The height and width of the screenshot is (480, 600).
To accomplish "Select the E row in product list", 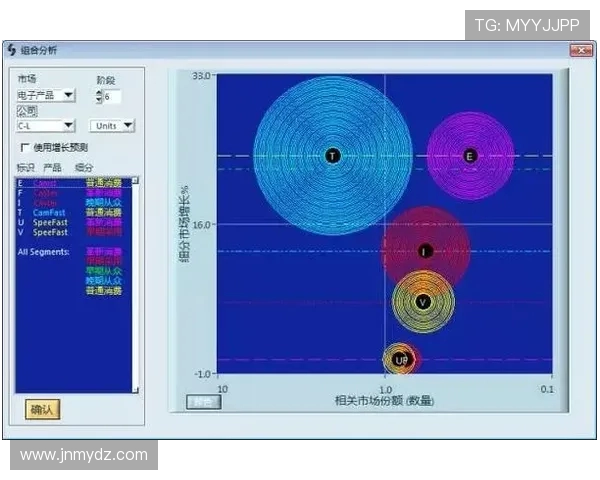I will click(x=60, y=183).
